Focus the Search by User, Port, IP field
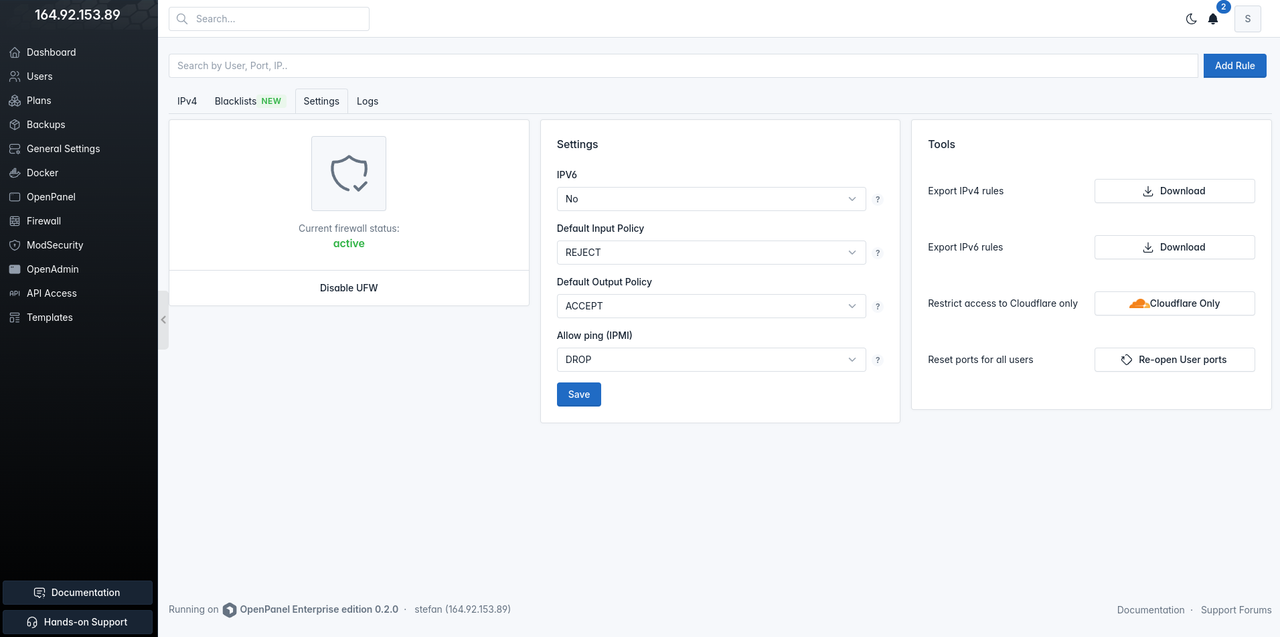Viewport: 1280px width, 637px height. [x=683, y=66]
